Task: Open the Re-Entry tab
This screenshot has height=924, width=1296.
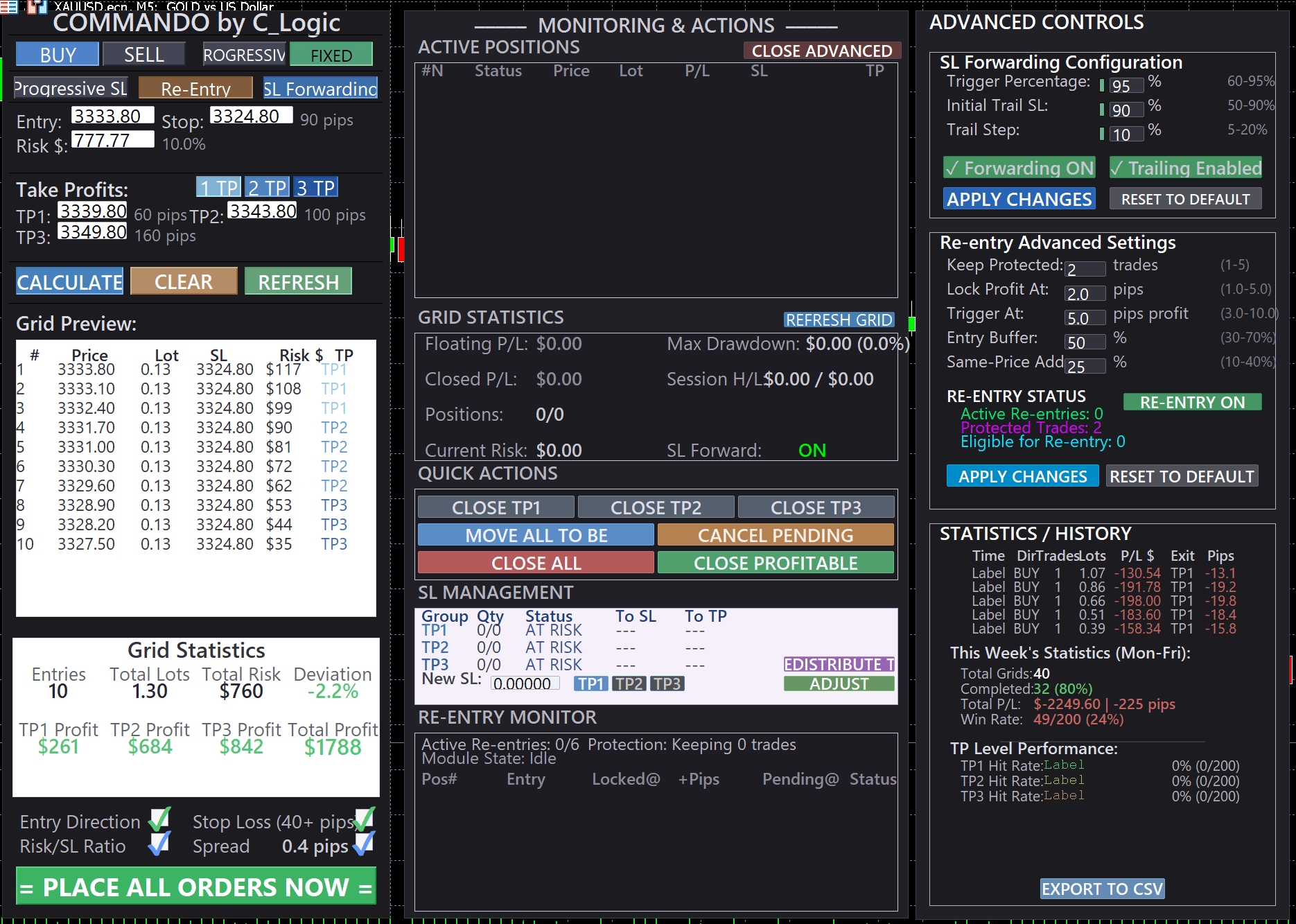Action: pyautogui.click(x=196, y=88)
